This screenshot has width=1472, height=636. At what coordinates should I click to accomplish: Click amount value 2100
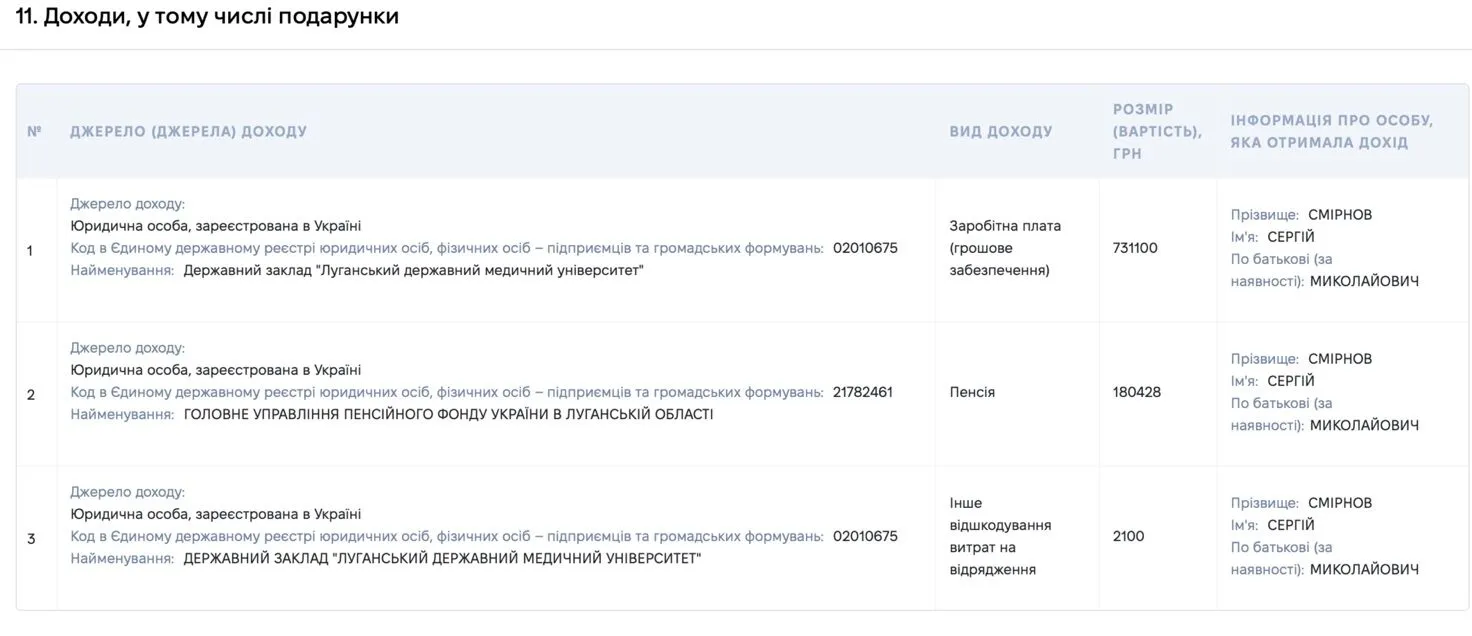1128,536
